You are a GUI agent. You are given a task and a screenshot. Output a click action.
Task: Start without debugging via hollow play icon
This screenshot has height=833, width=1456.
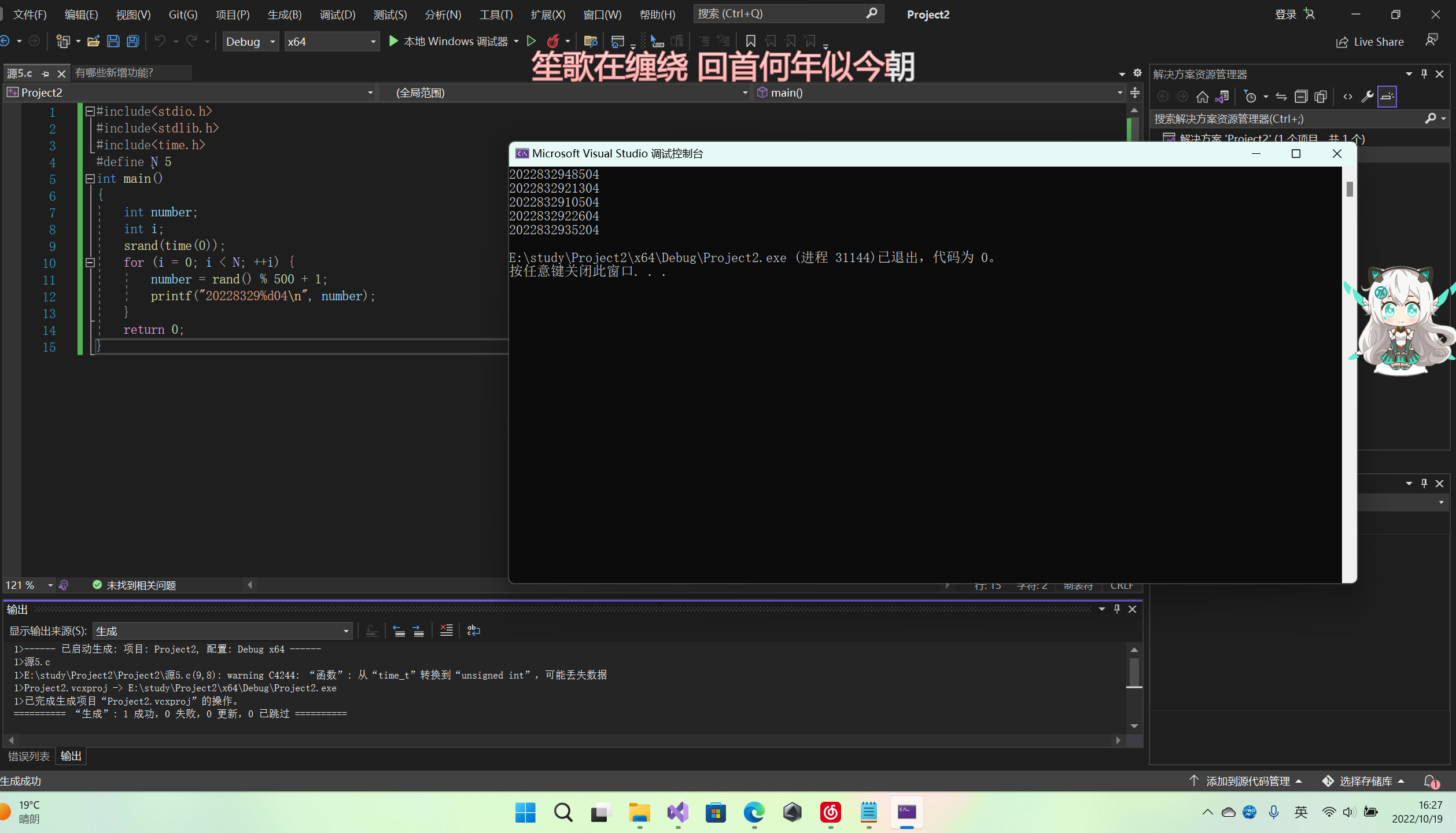point(531,41)
